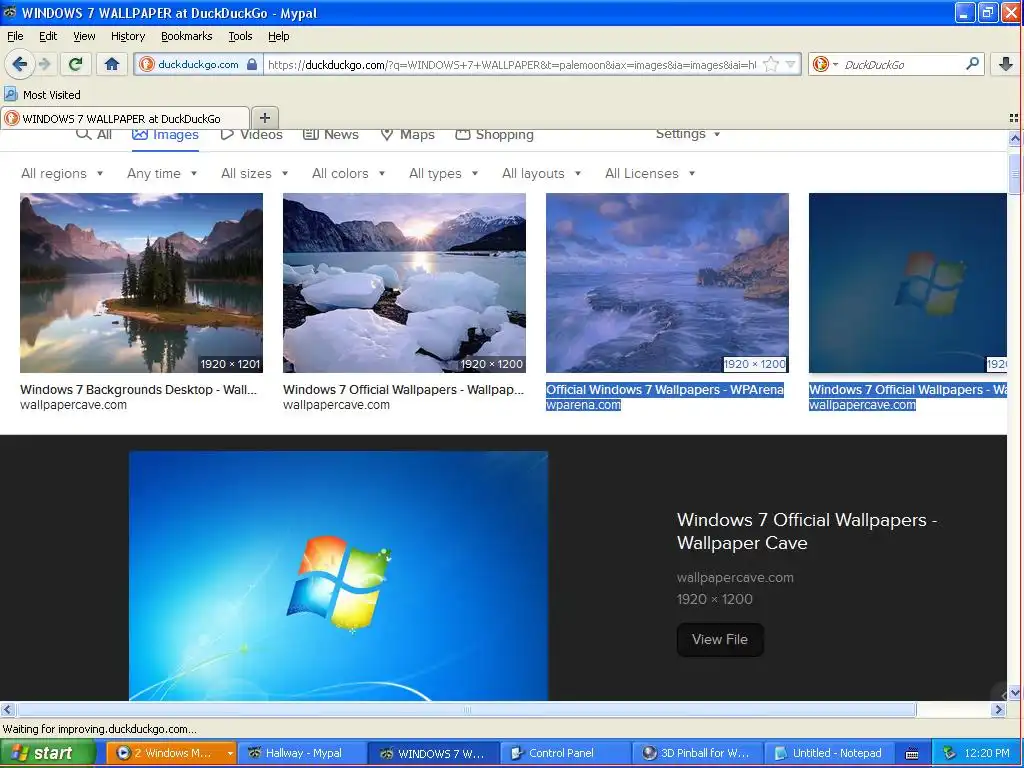
Task: Click the horizontal scrollbar right arrow
Action: (998, 709)
